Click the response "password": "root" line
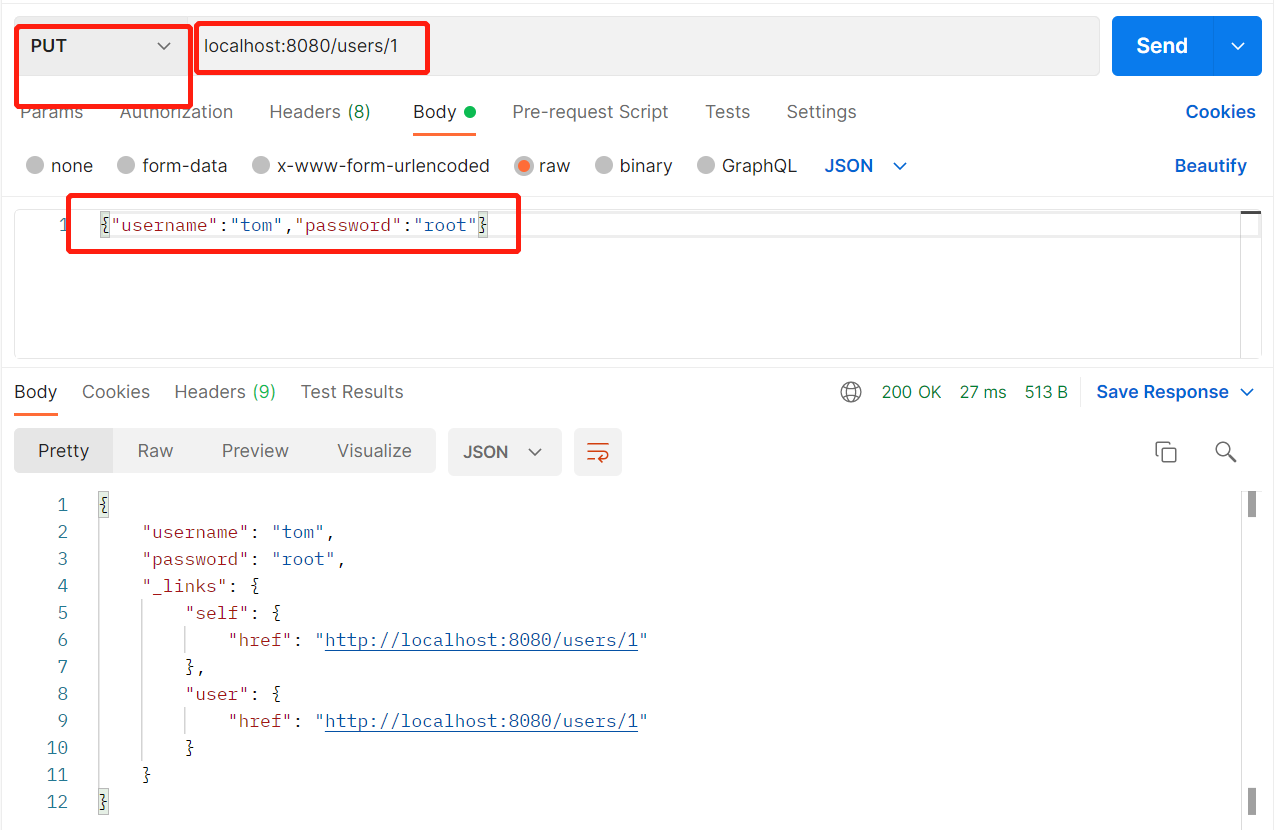1280x830 pixels. click(x=243, y=559)
